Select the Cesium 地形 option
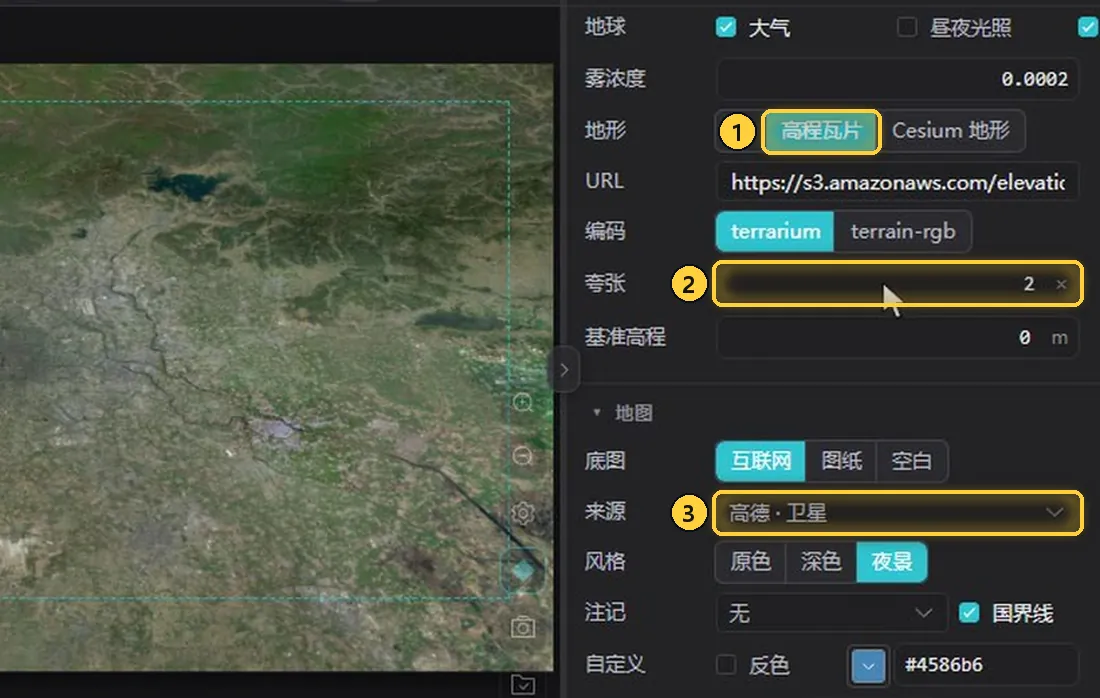The width and height of the screenshot is (1100, 698). coord(951,131)
